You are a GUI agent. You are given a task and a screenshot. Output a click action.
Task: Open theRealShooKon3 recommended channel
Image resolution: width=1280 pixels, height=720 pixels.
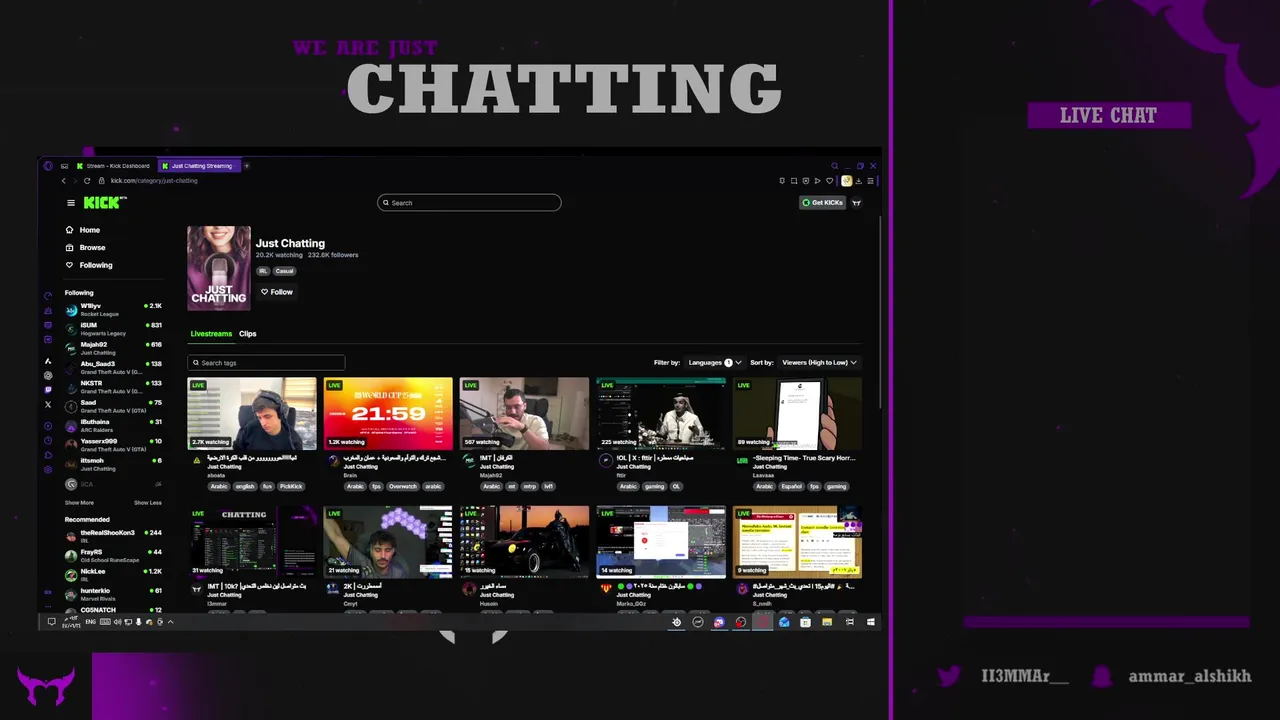coord(113,536)
